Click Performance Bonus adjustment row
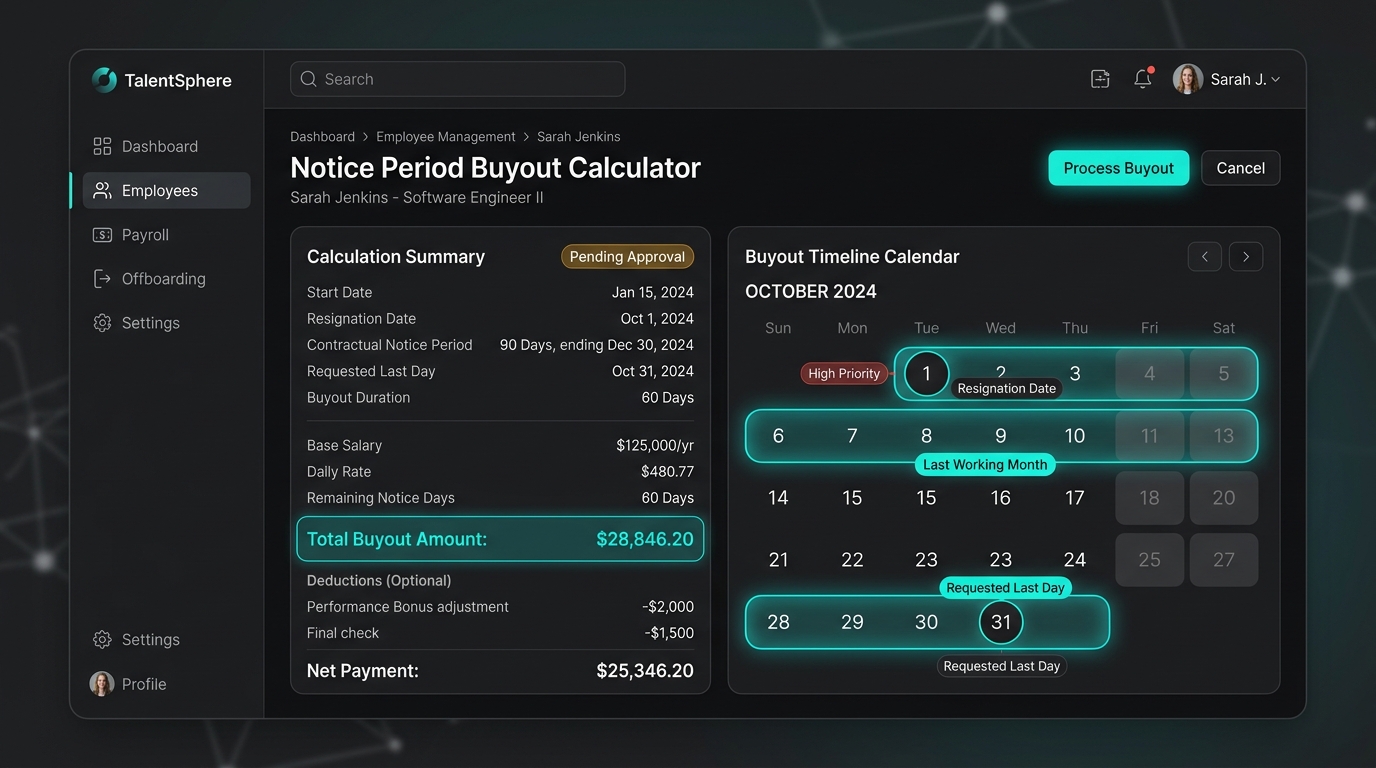Image resolution: width=1376 pixels, height=768 pixels. point(500,607)
